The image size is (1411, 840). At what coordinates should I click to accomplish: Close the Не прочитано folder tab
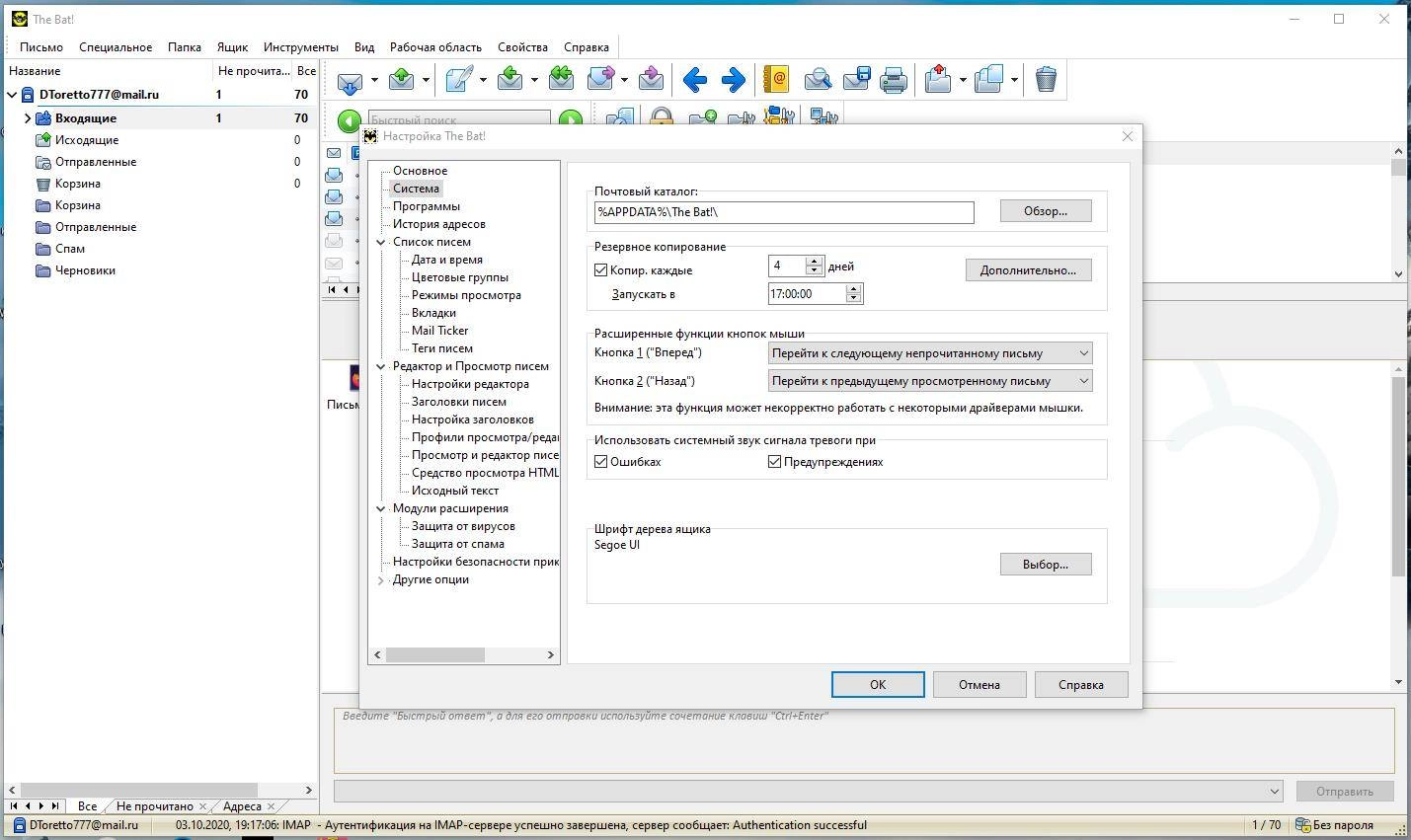point(202,806)
